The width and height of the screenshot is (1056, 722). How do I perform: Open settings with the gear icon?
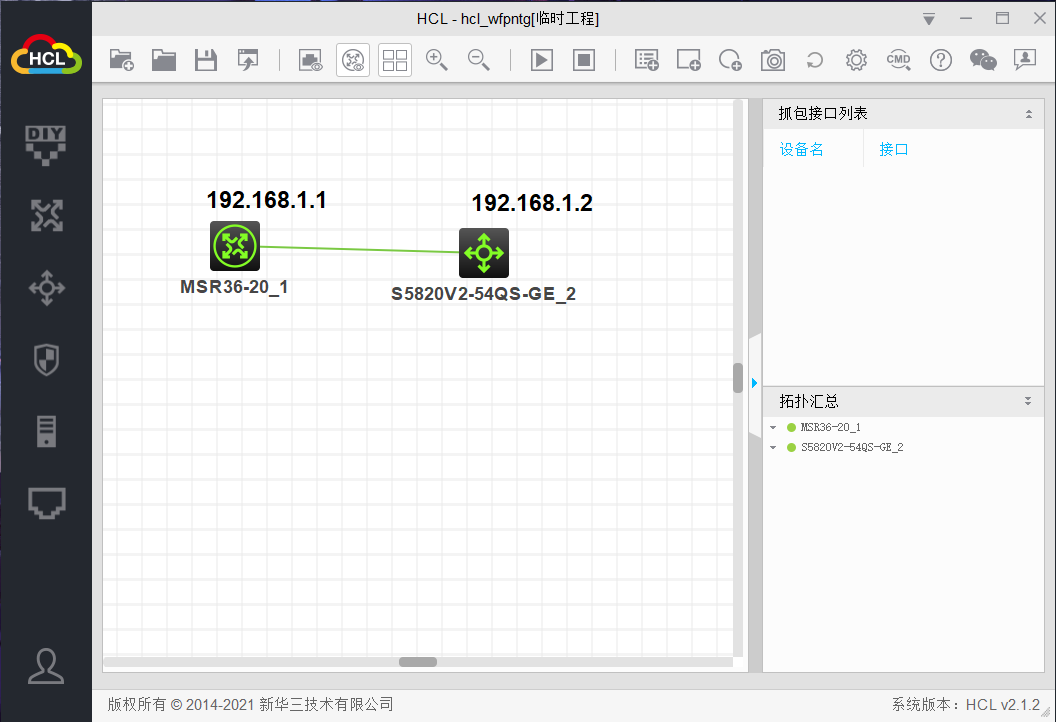pos(856,60)
